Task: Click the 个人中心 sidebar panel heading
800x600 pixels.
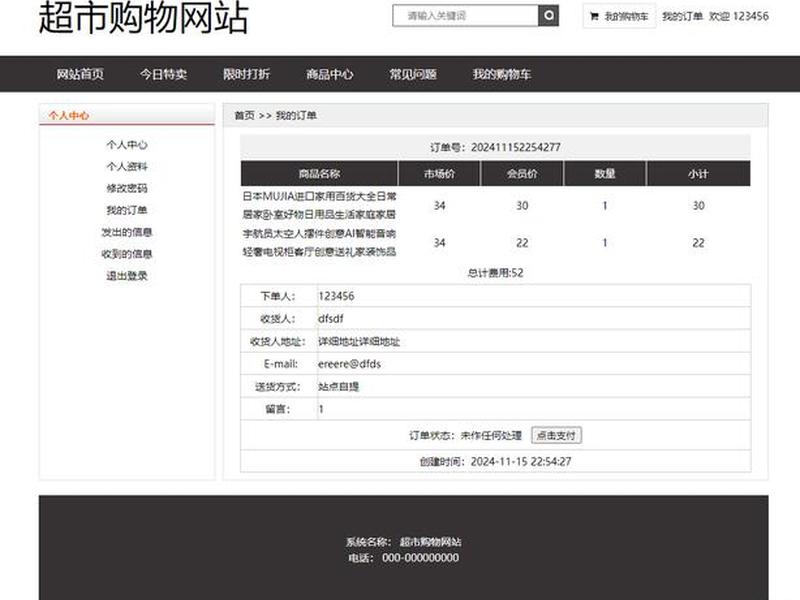Action: [x=69, y=115]
